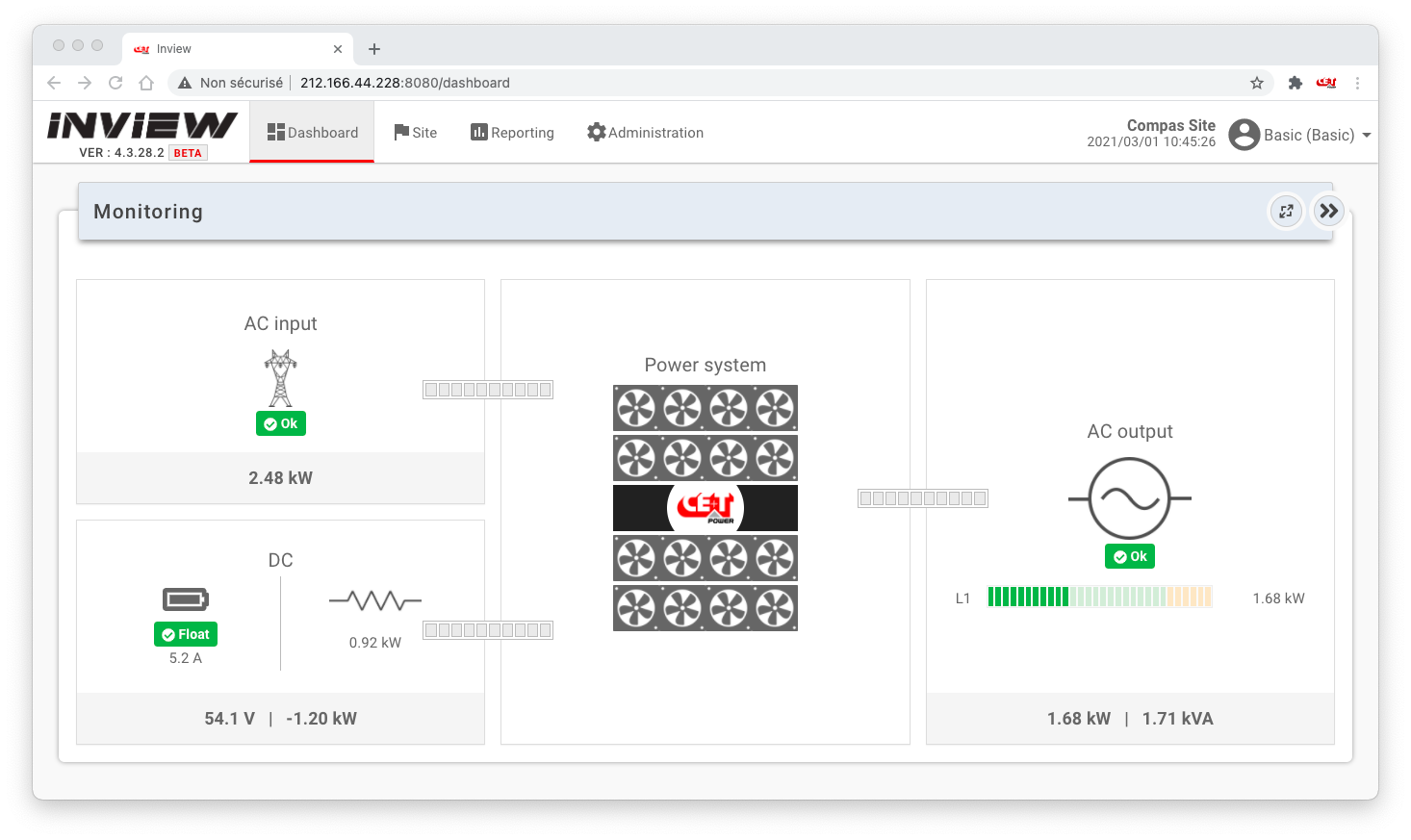Screen dimensions: 1411x840
Task: Click the DC flow indicator bar
Action: tap(488, 630)
